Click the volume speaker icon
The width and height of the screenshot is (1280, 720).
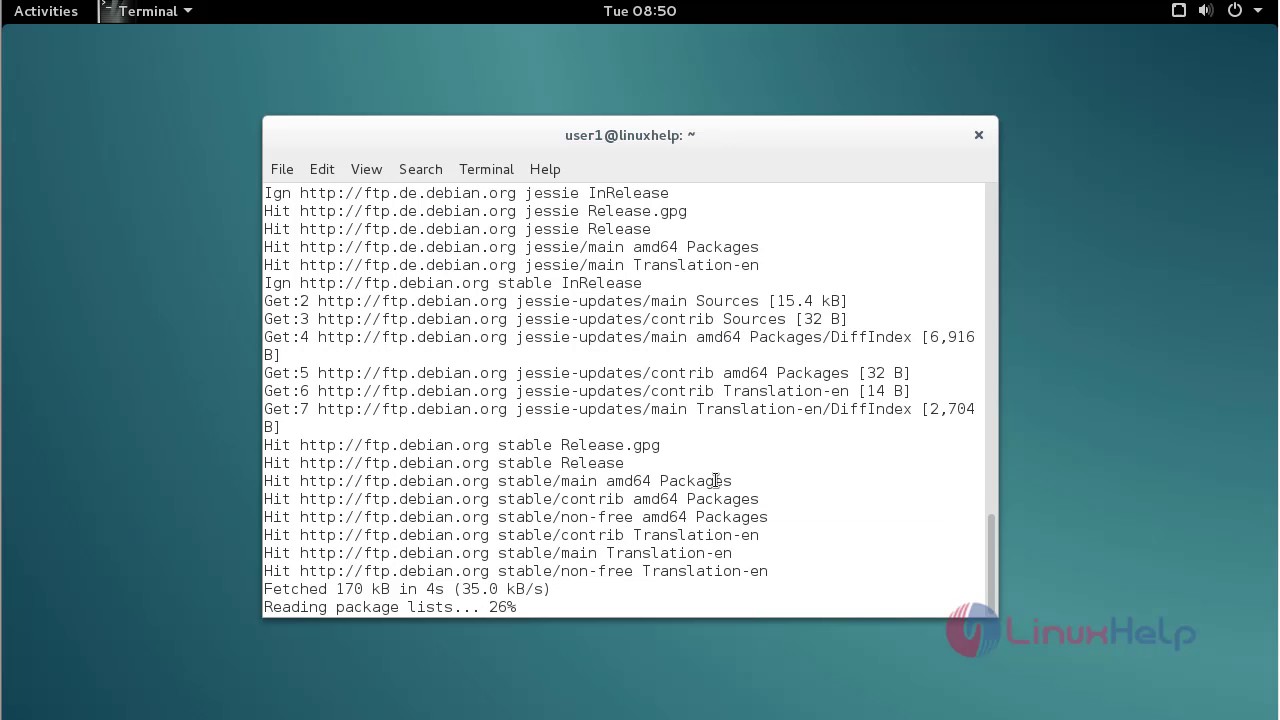pyautogui.click(x=1206, y=11)
